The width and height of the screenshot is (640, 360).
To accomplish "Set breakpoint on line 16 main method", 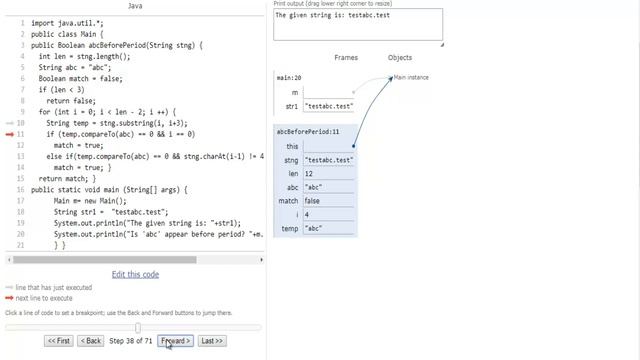I will [x=109, y=190].
